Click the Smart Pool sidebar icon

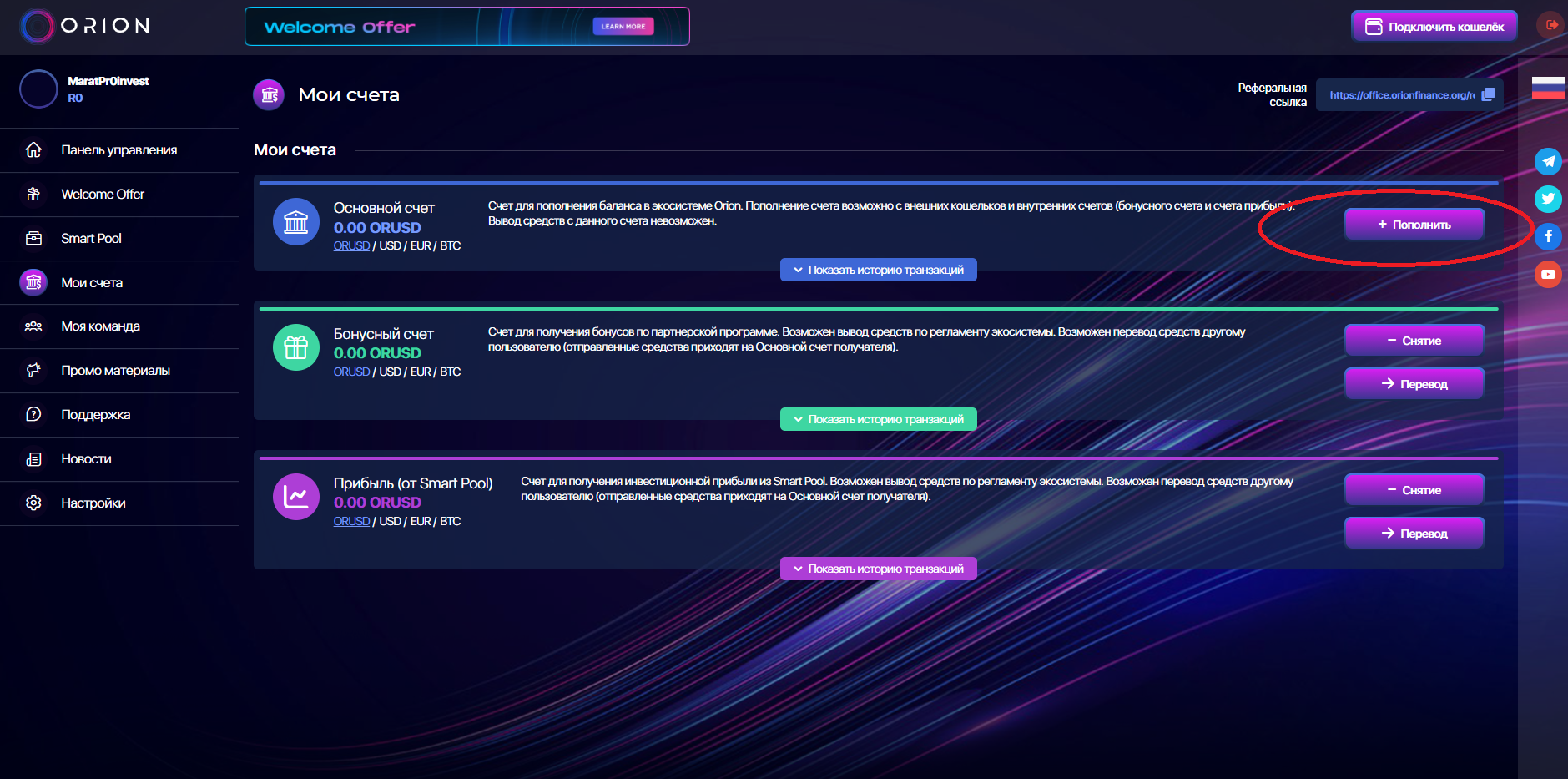pos(33,239)
